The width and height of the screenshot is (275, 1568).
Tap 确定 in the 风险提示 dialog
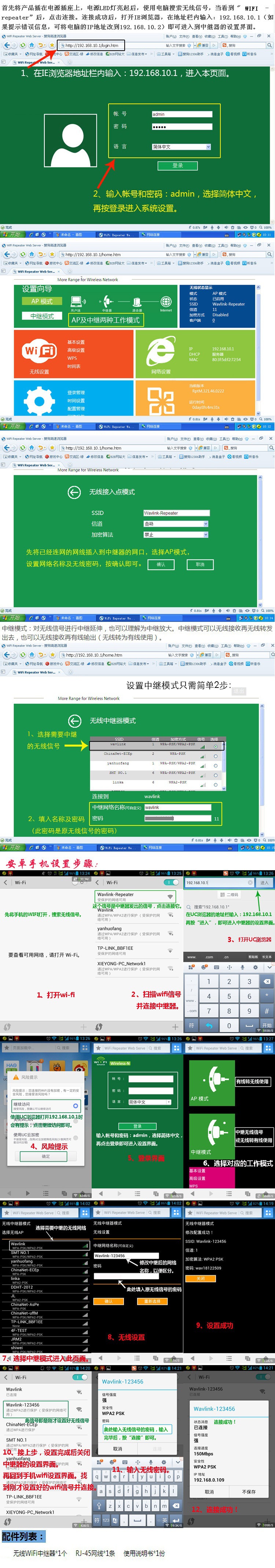(45, 1156)
